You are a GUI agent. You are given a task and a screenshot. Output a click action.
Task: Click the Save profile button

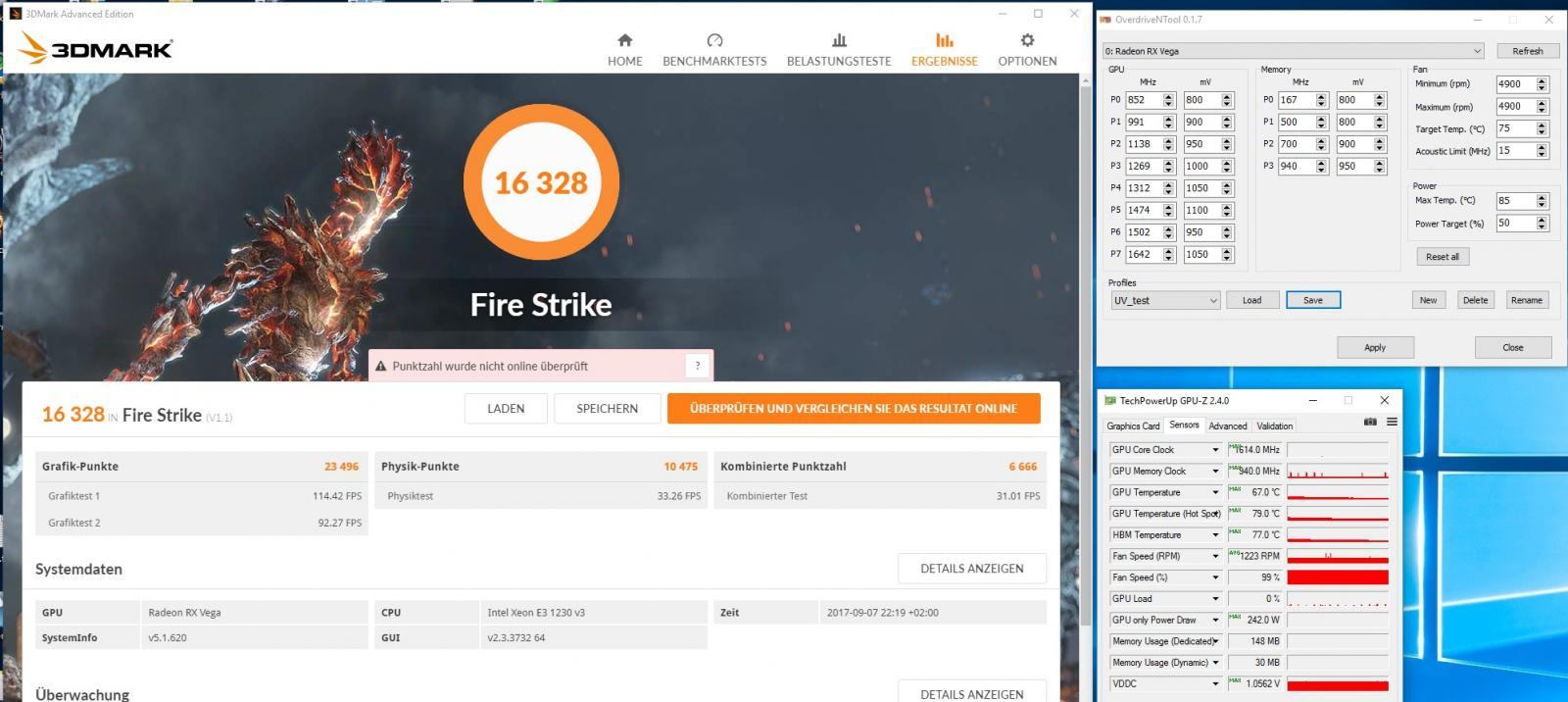pos(1313,300)
